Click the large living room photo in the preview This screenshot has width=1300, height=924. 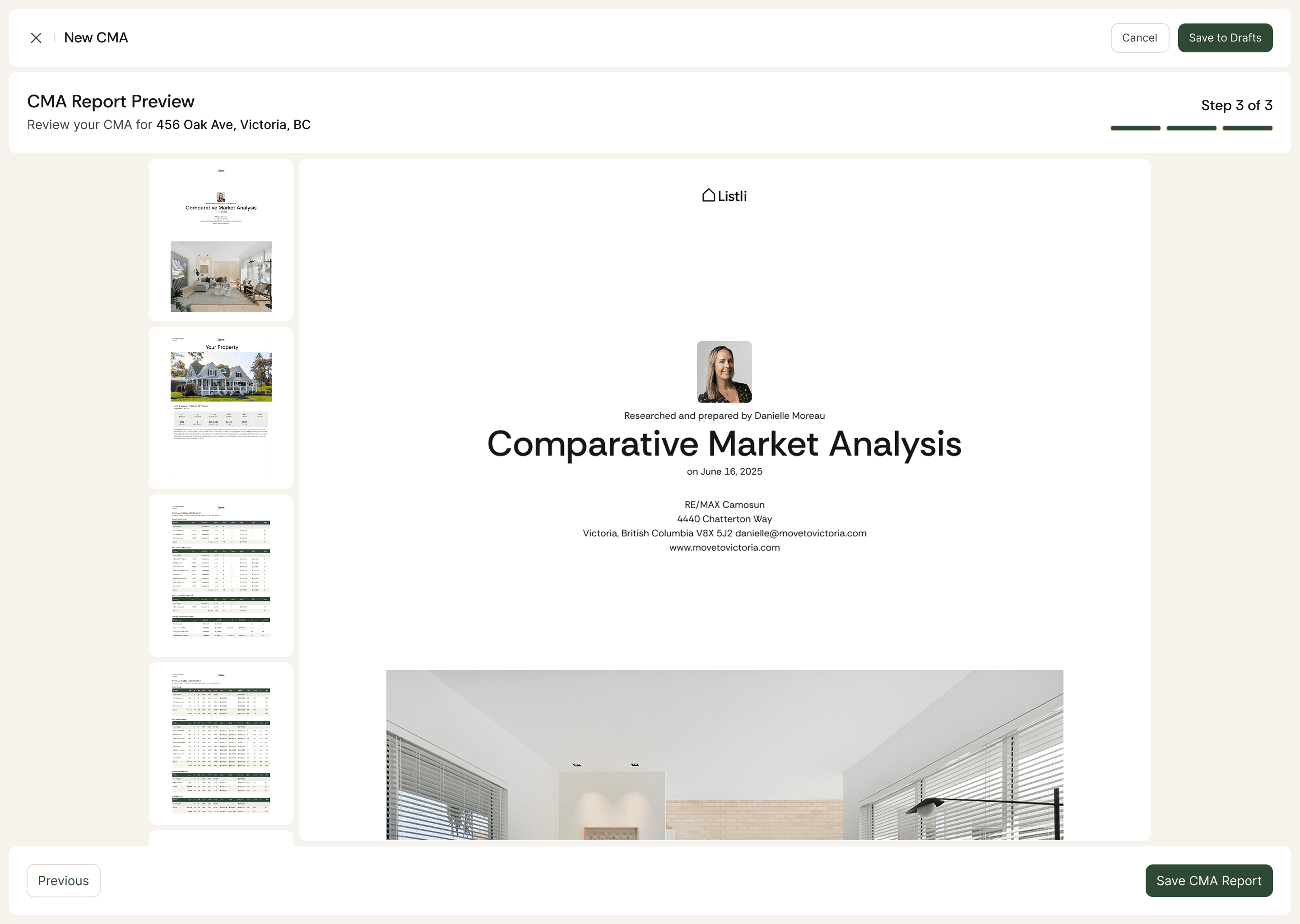[724, 755]
